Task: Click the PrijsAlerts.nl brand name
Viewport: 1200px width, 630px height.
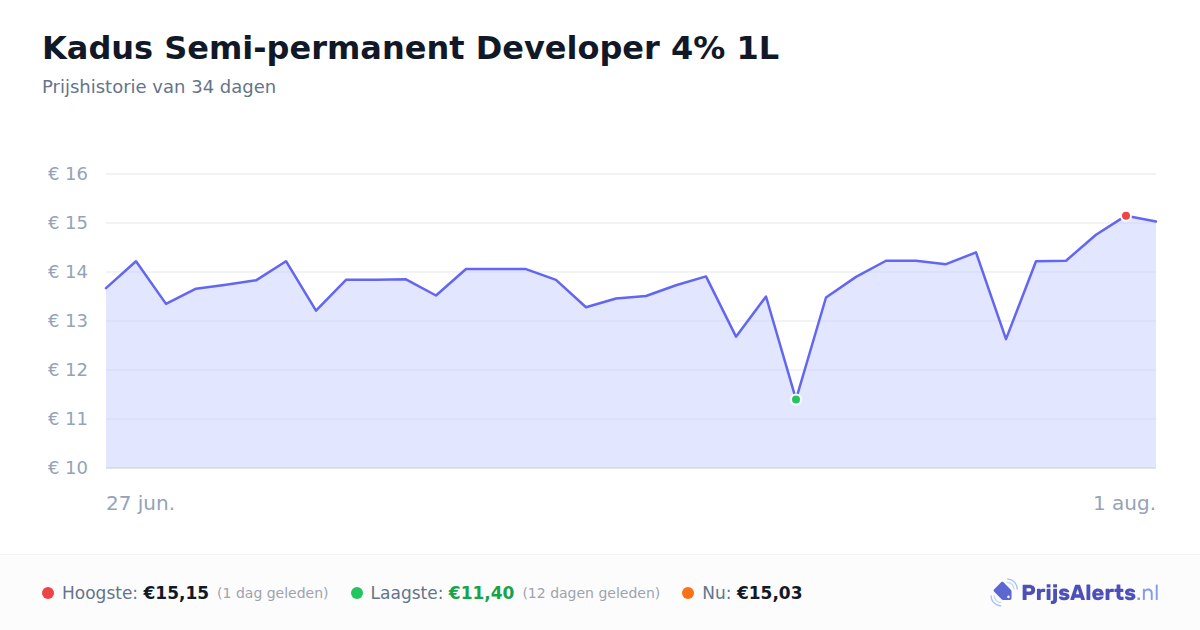Action: tap(1090, 593)
